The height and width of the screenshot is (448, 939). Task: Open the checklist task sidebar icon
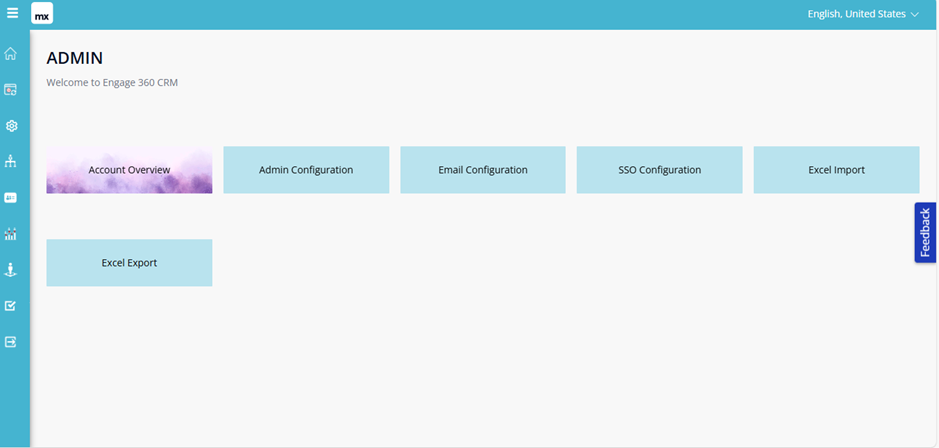(x=11, y=306)
